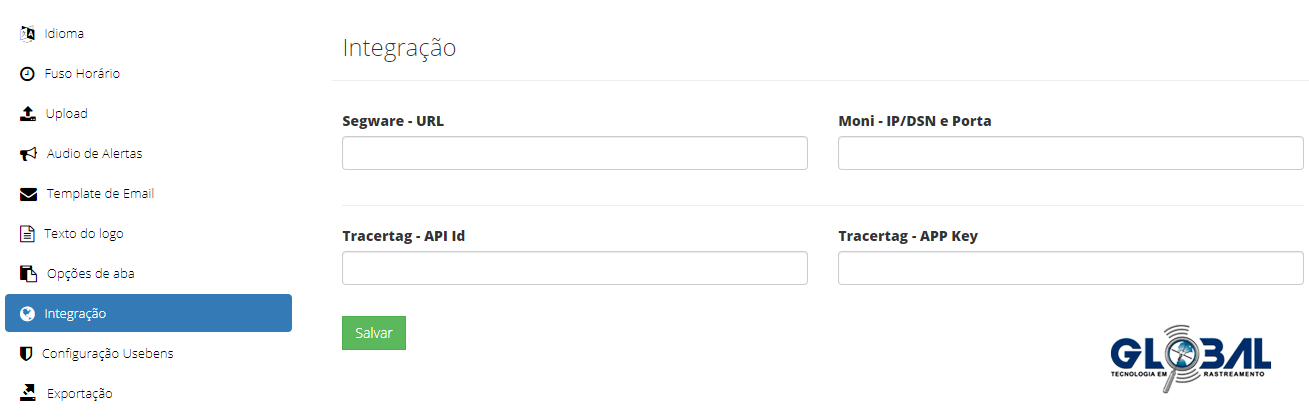Click the Opções de aba clipboard icon

[28, 274]
